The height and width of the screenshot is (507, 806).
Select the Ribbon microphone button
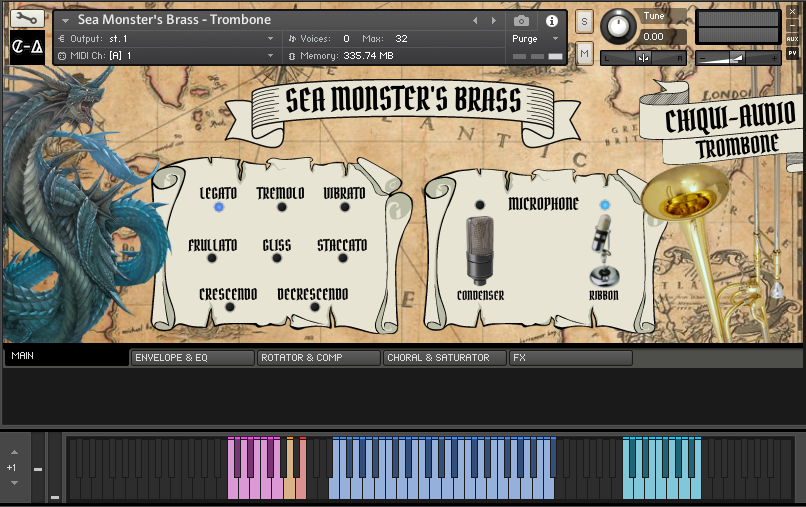[605, 205]
